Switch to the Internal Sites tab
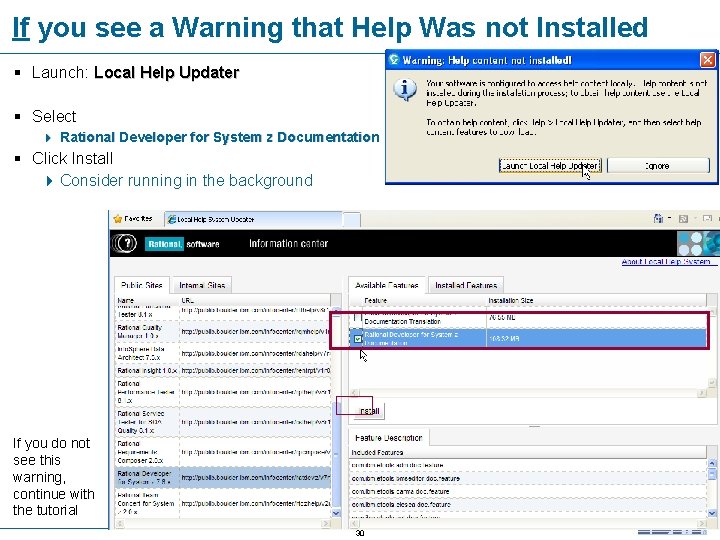Screen dimensions: 720x540 point(202,285)
